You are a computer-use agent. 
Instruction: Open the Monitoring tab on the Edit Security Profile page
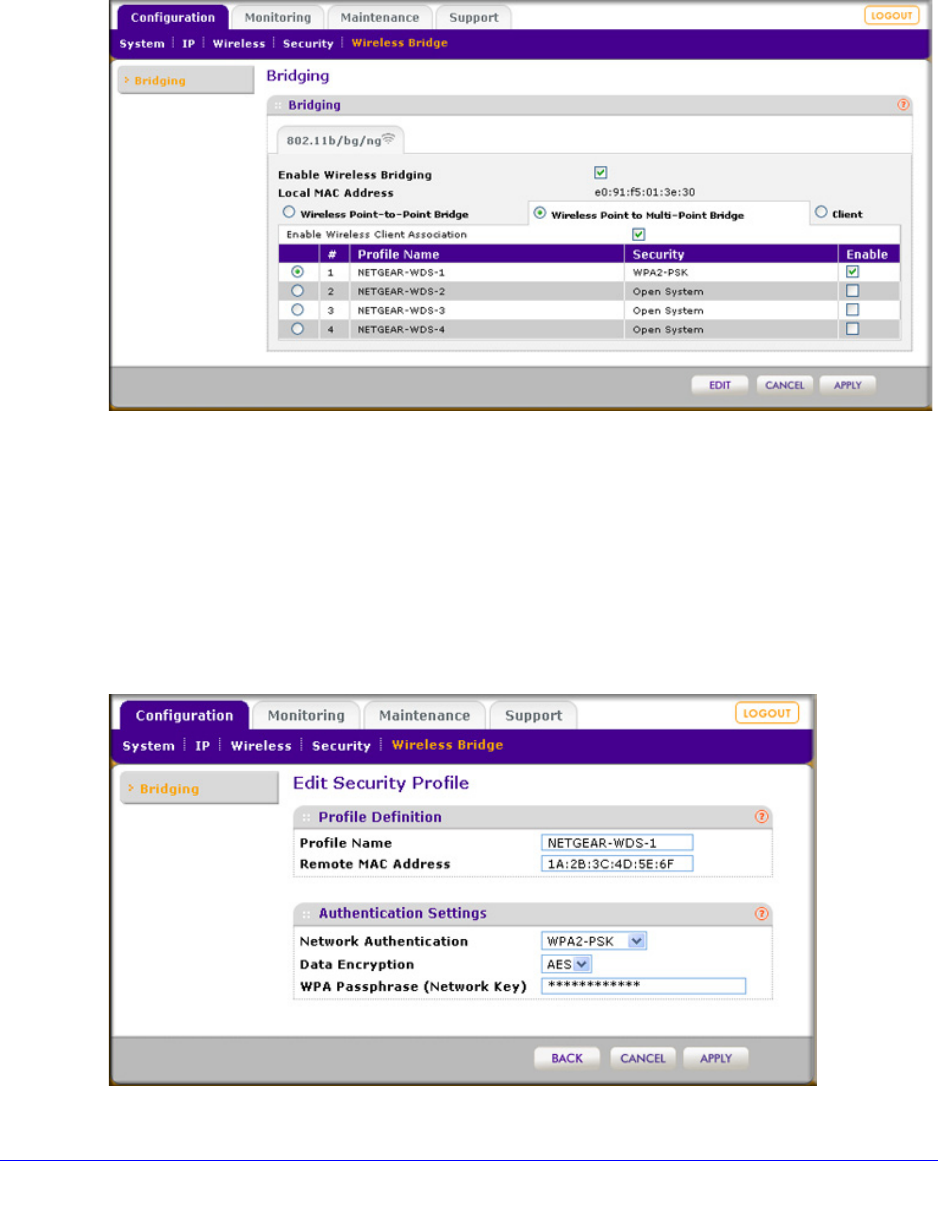pos(306,715)
